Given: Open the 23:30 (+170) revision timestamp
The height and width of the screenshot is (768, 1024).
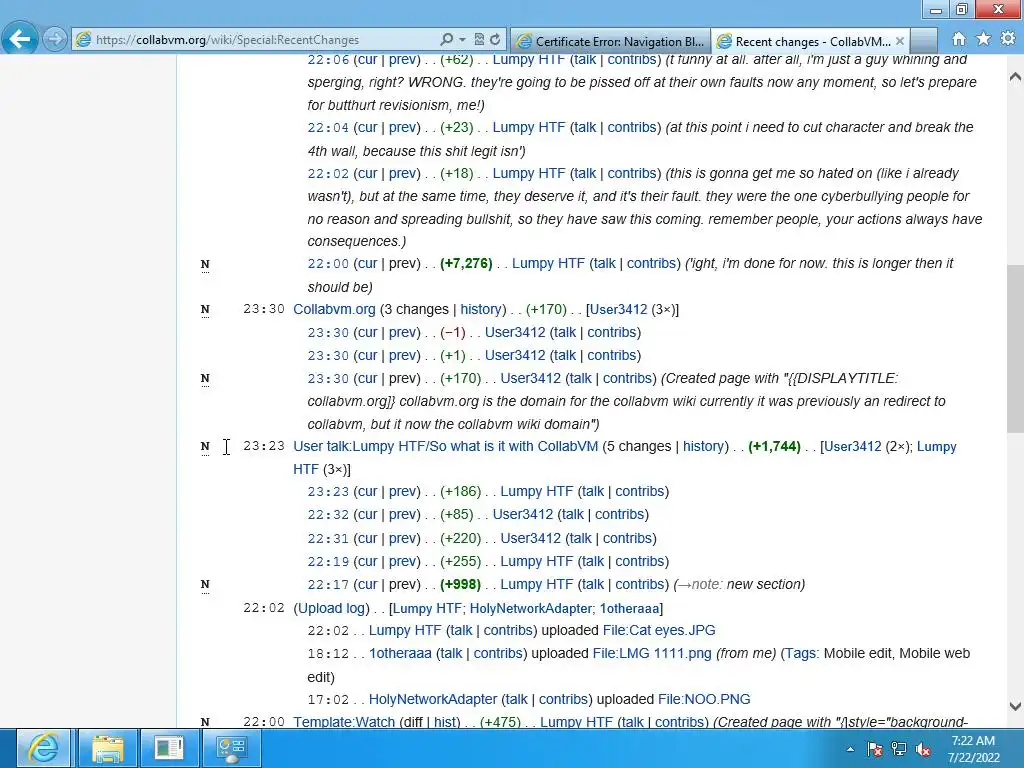Looking at the screenshot, I should (x=328, y=378).
